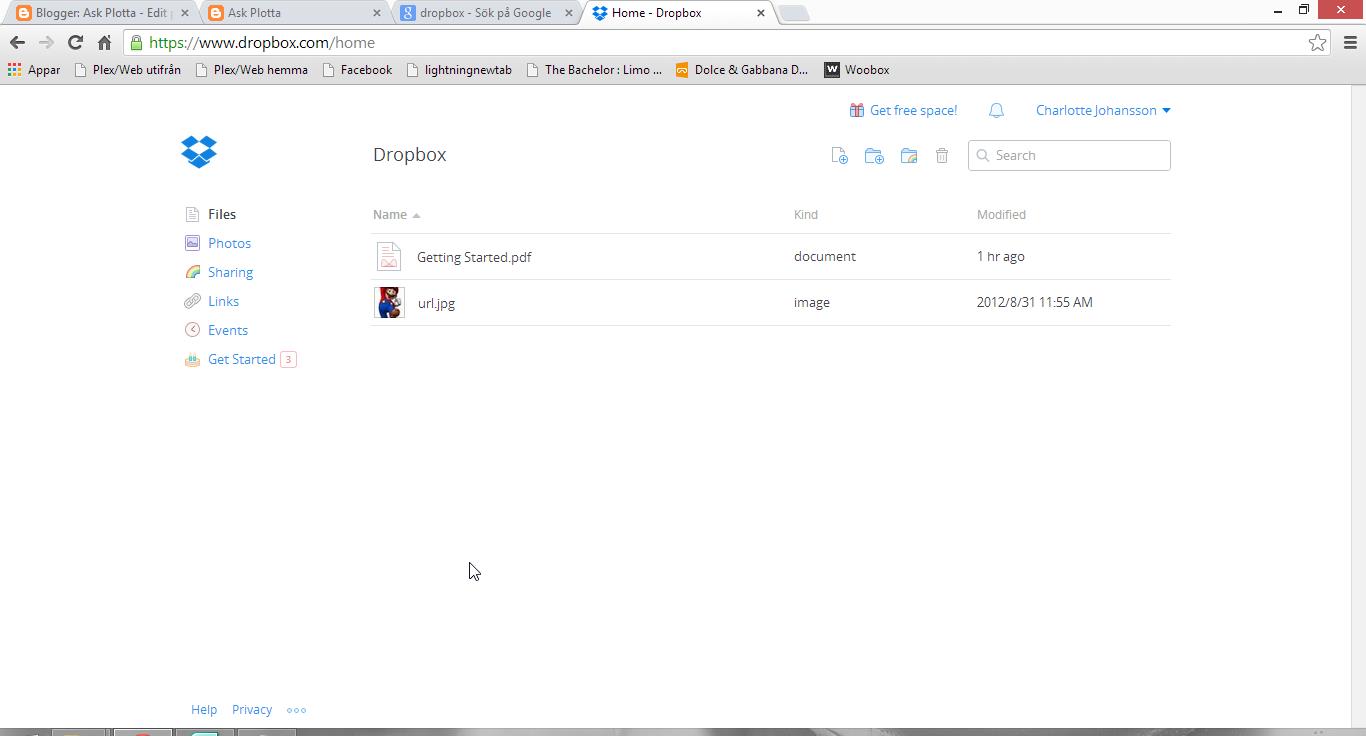Click the address bar URL

pos(262,42)
